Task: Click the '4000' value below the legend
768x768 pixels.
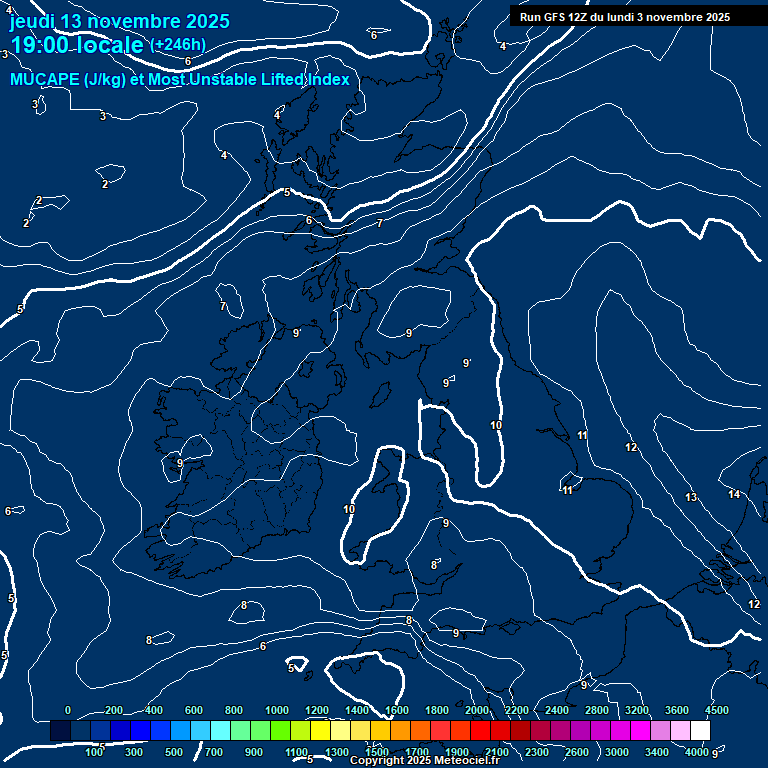Action: pyautogui.click(x=697, y=752)
